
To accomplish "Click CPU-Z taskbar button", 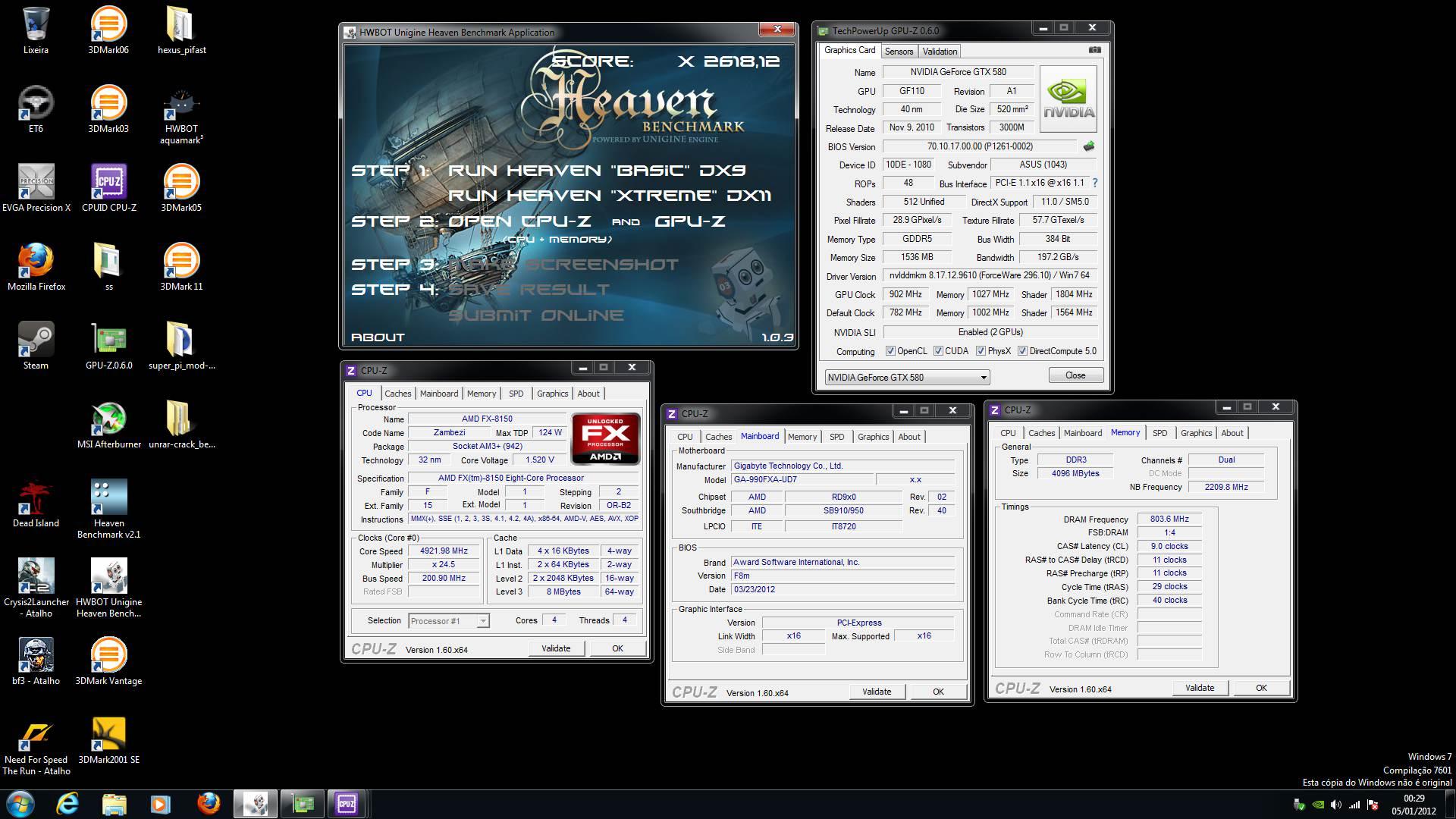I will click(347, 803).
